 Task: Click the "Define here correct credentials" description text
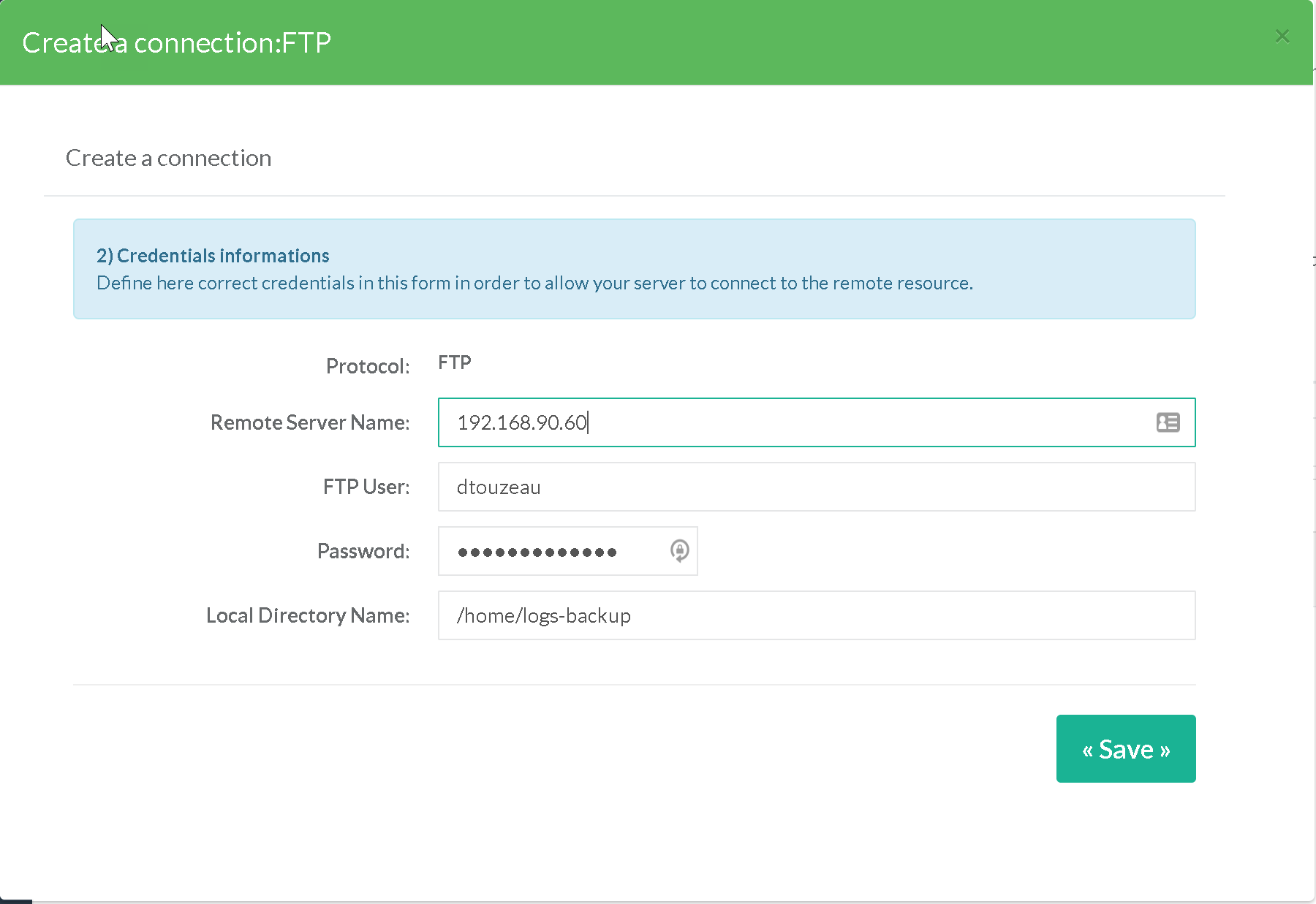pyautogui.click(x=534, y=284)
